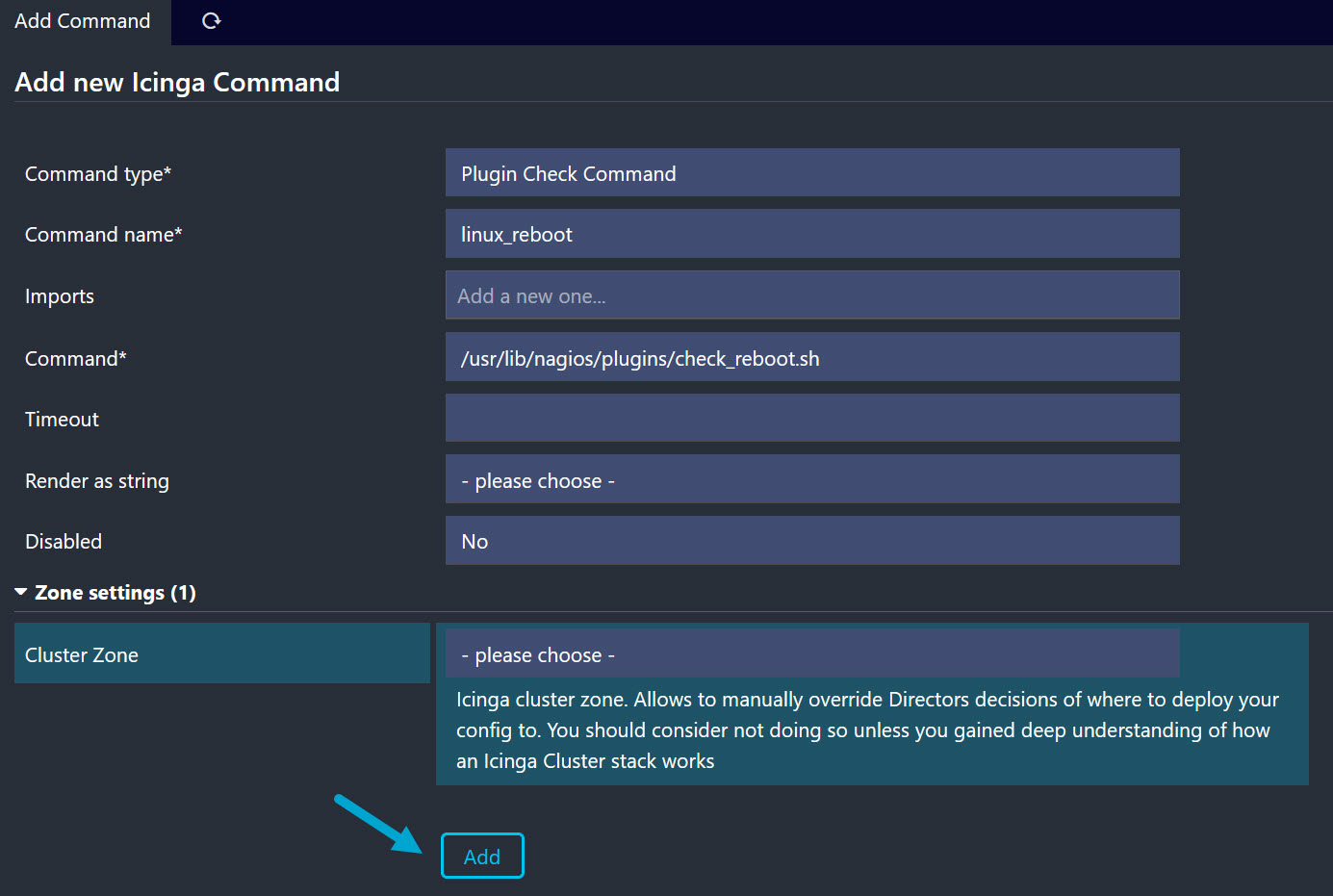1333x896 pixels.
Task: Click the 'Render as string' label
Action: coord(96,481)
